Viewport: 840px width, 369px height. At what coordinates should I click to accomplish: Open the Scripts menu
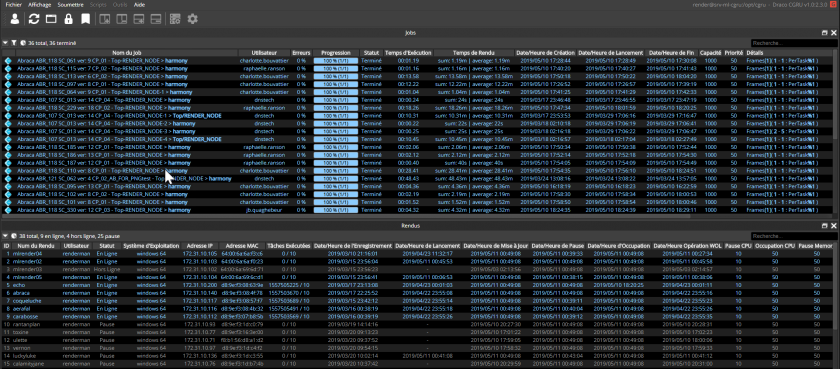tap(97, 4)
